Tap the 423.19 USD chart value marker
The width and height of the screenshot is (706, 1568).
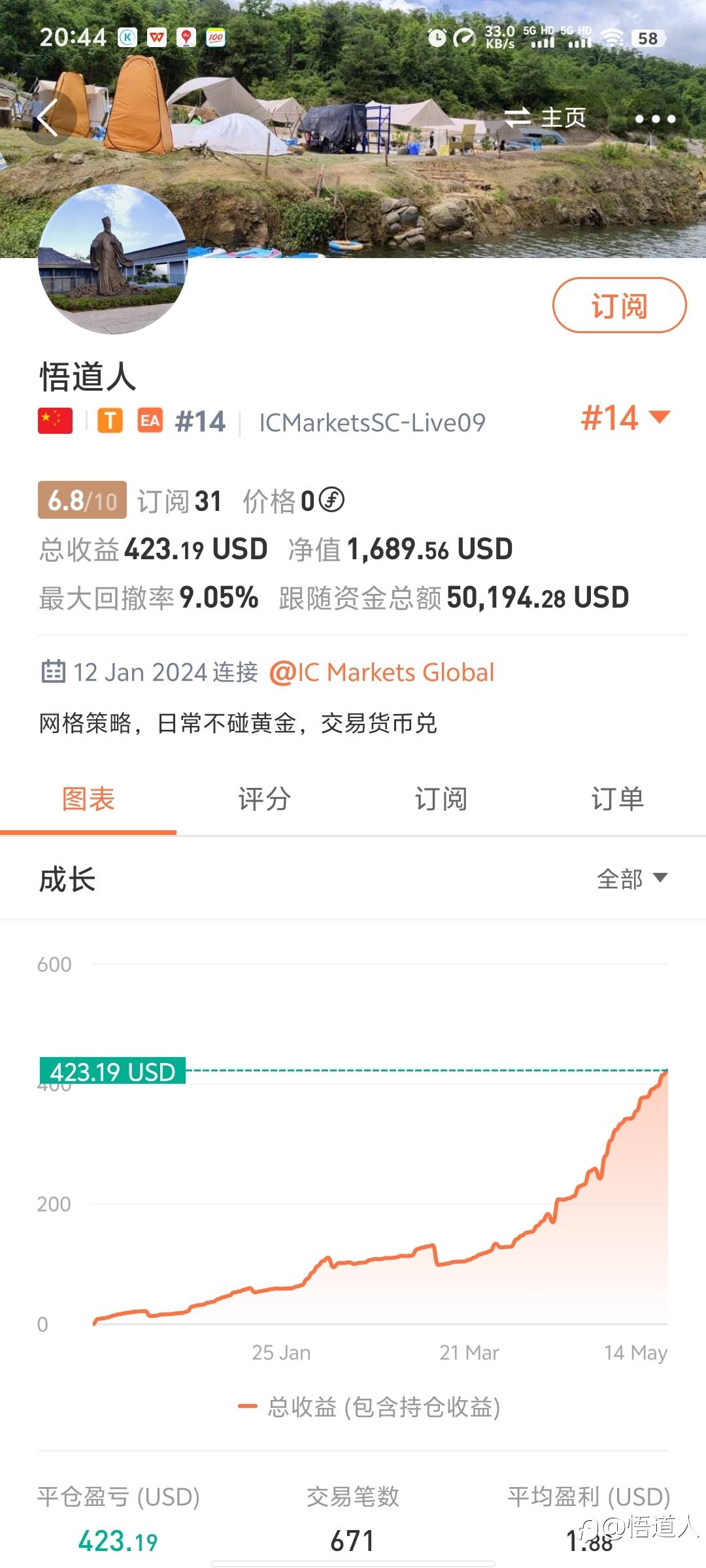[x=112, y=1072]
